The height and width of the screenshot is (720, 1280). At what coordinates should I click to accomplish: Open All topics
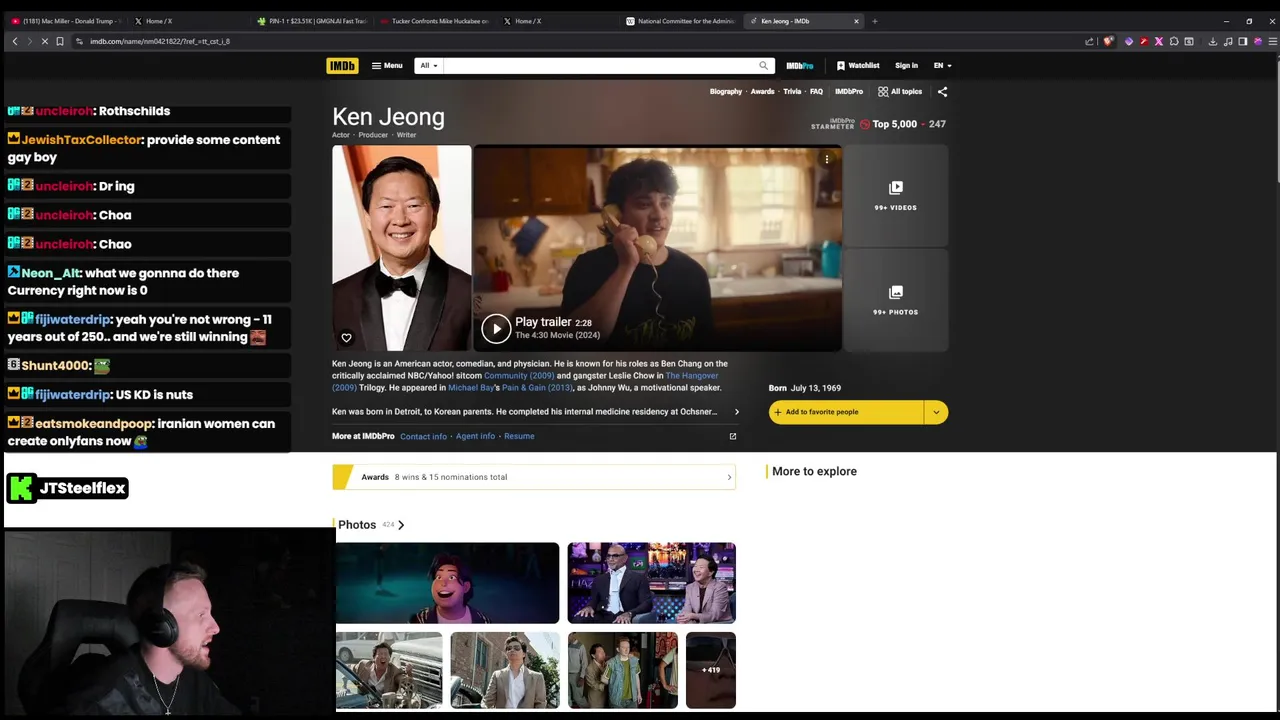(900, 91)
